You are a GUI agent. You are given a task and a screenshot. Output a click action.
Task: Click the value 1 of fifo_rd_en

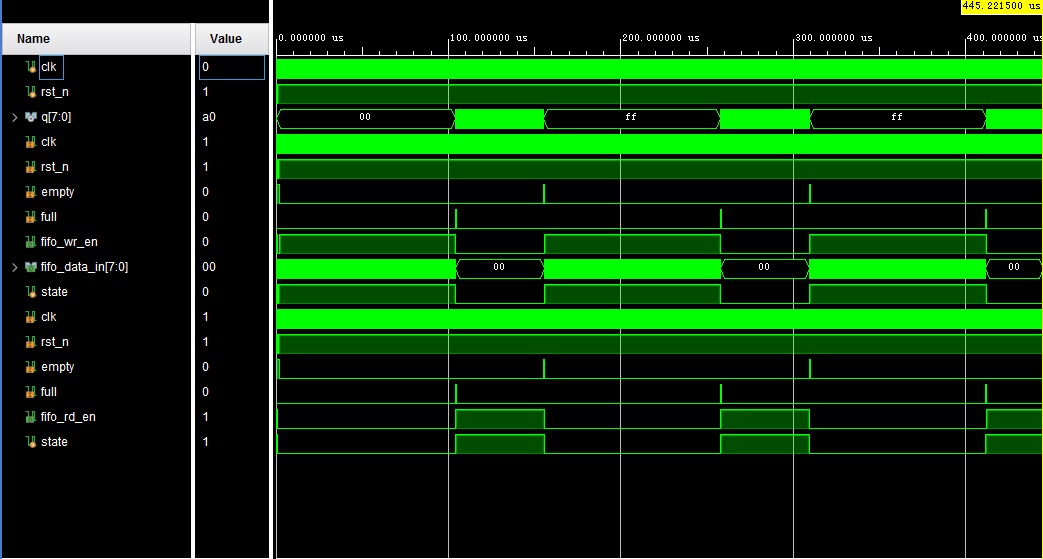pyautogui.click(x=206, y=417)
